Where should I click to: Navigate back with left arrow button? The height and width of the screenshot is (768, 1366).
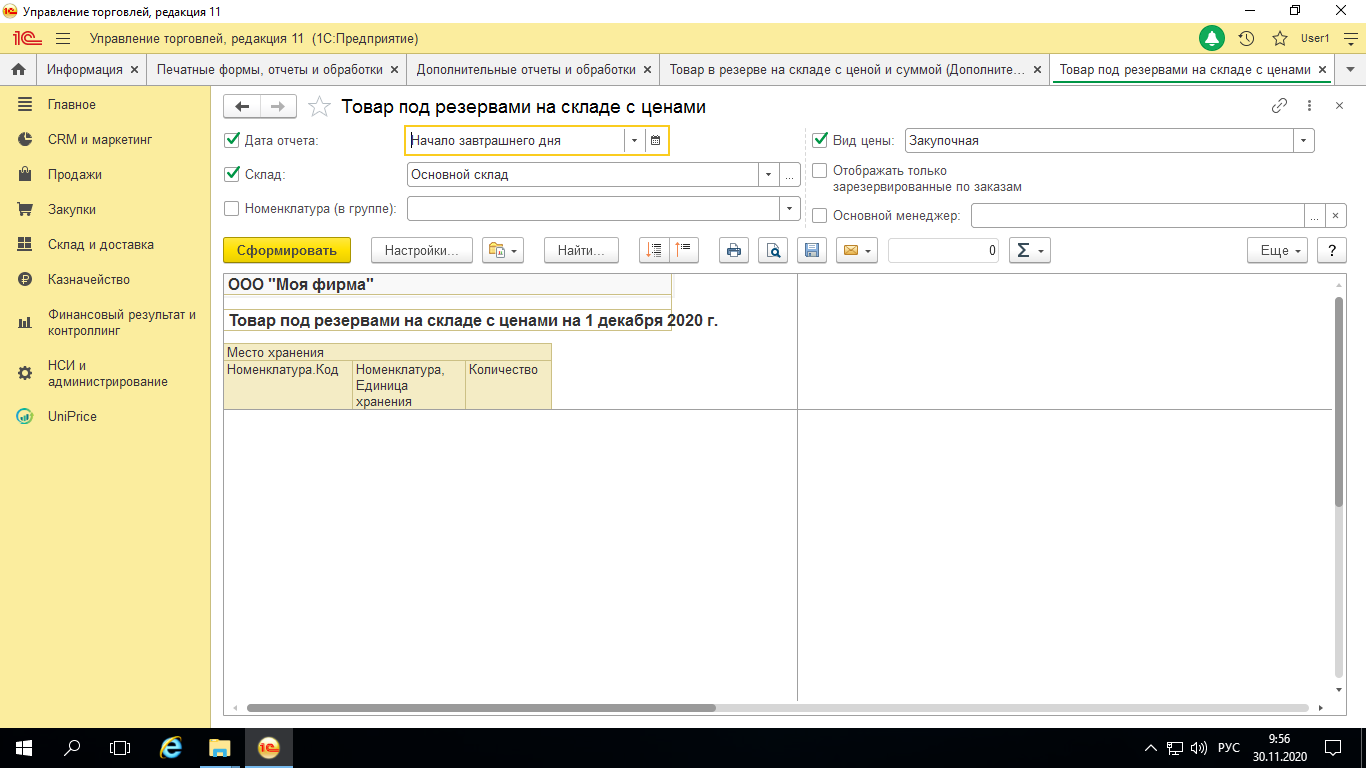242,106
